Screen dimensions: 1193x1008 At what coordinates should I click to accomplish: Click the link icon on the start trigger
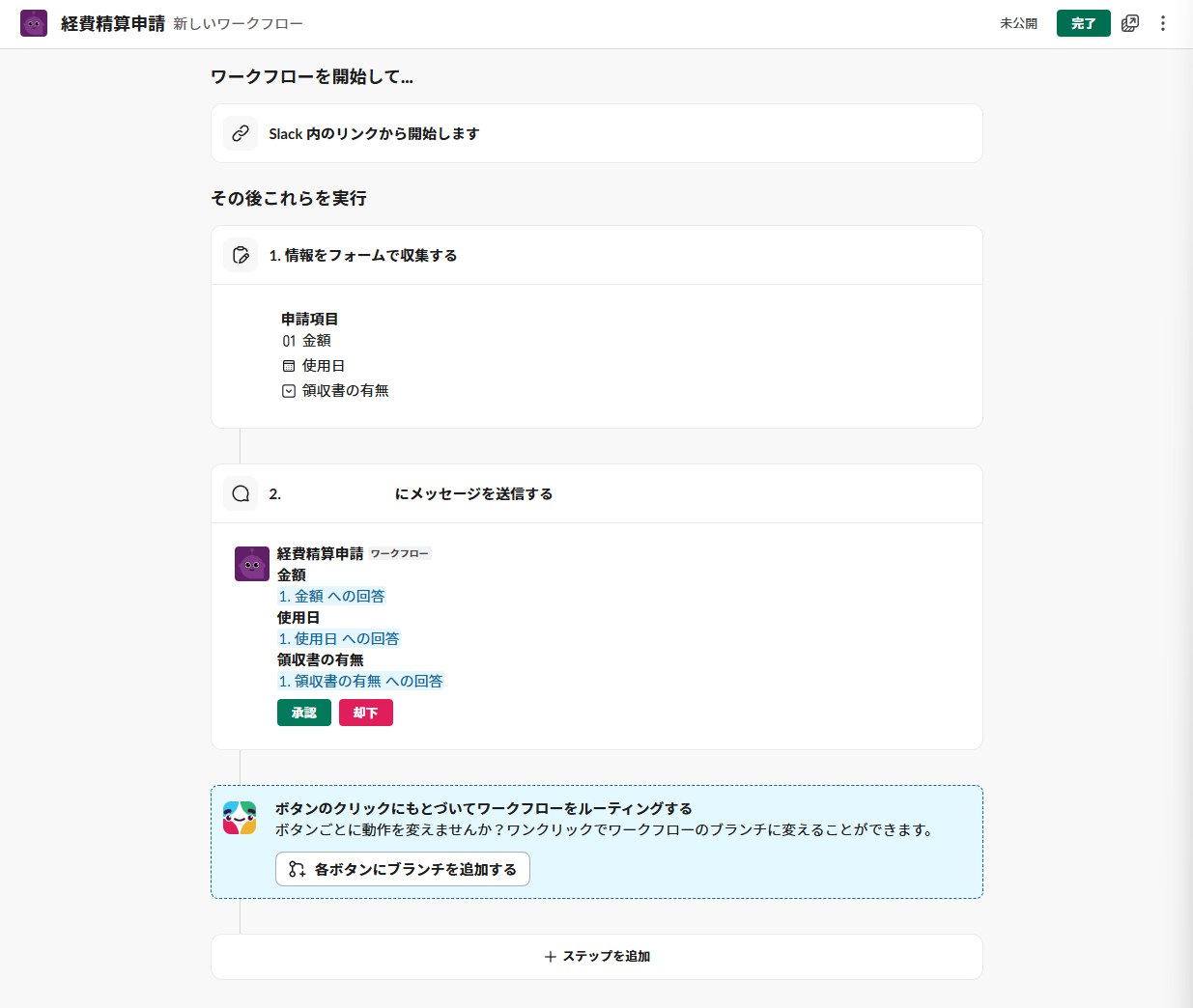click(x=241, y=133)
